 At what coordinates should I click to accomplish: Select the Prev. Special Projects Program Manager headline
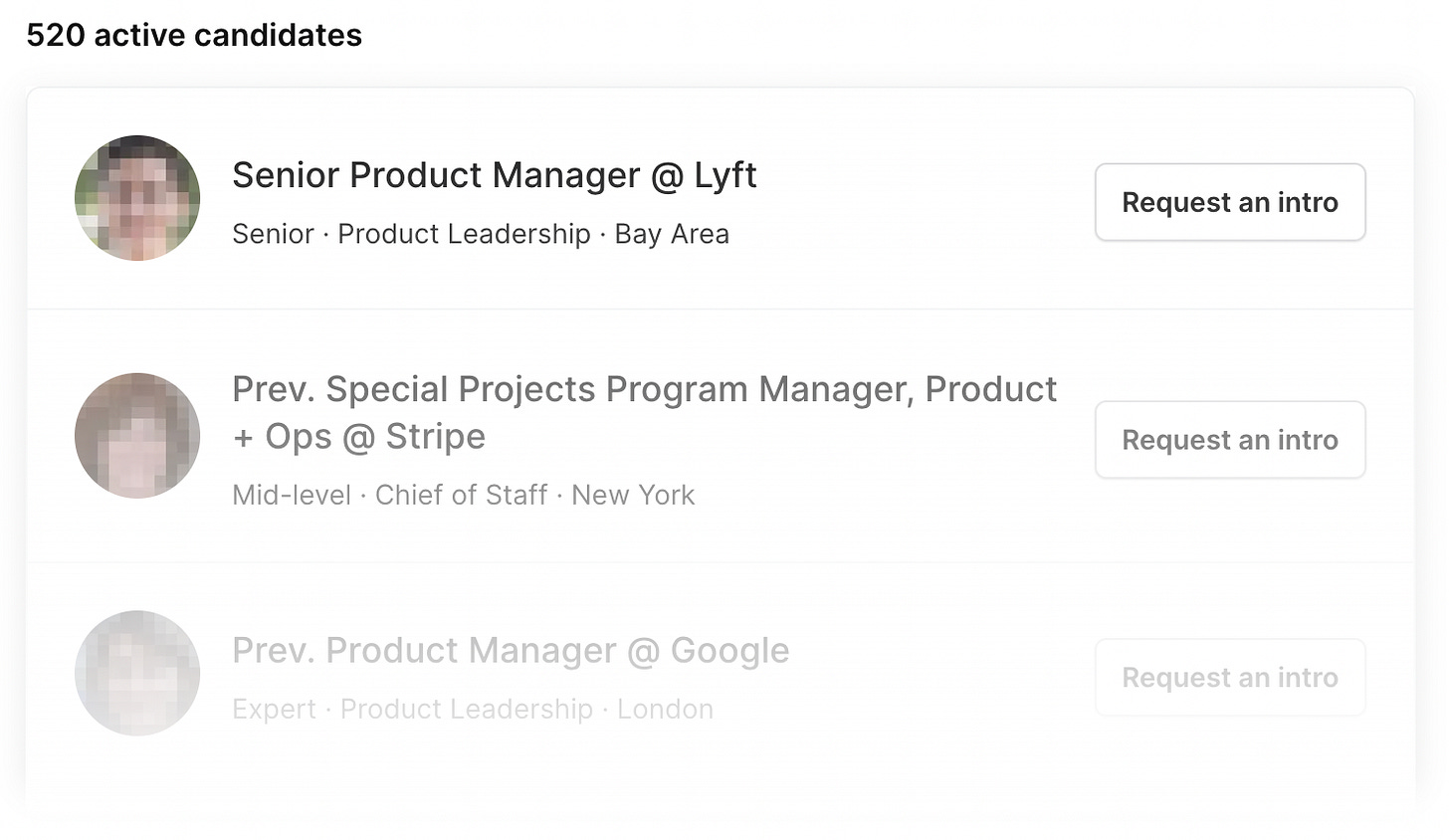[x=645, y=413]
